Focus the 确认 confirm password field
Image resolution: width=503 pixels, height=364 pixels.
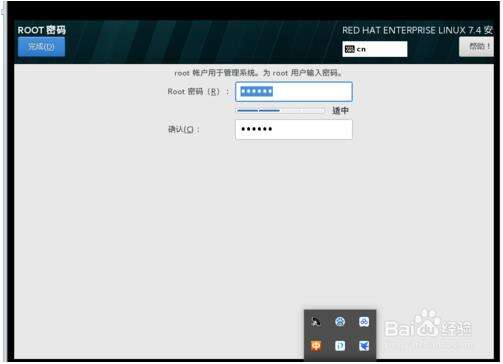(x=294, y=129)
